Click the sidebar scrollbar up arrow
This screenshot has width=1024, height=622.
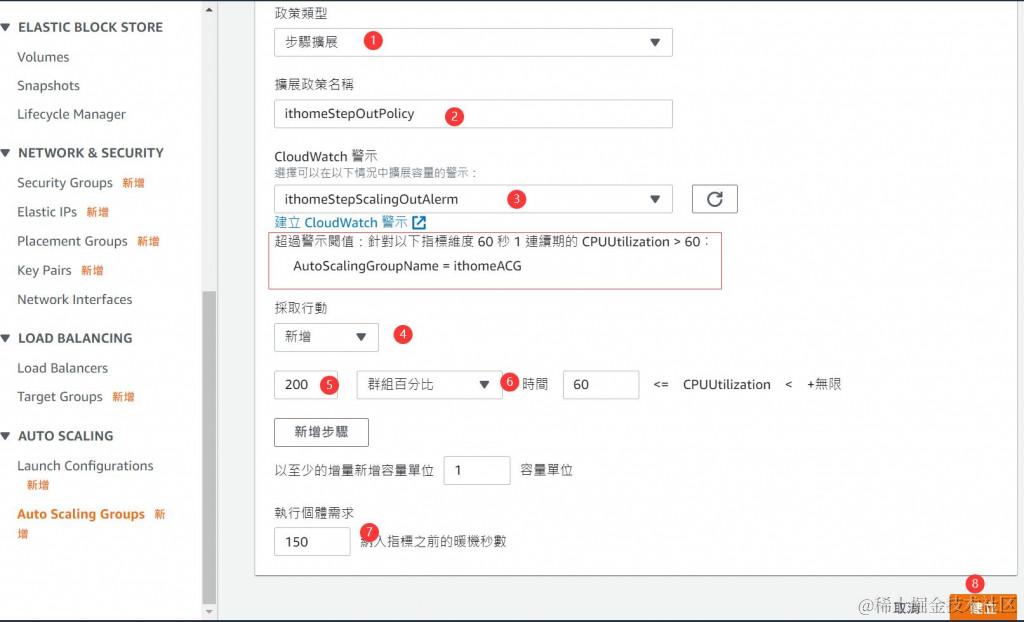point(209,10)
